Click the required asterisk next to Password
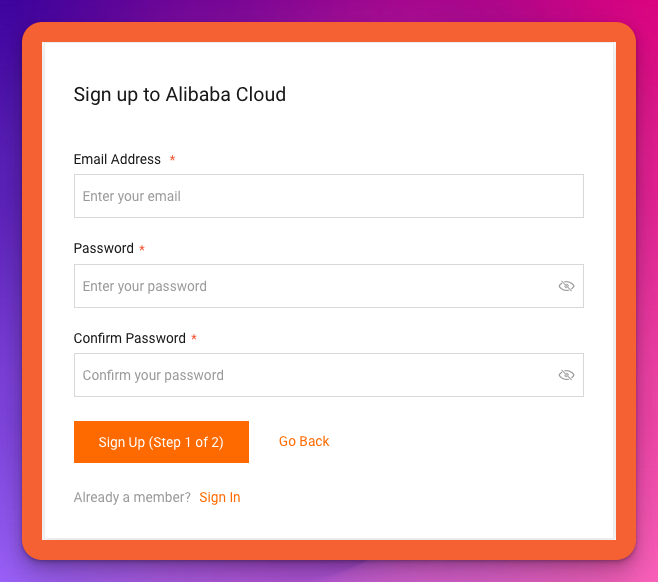 click(x=142, y=249)
